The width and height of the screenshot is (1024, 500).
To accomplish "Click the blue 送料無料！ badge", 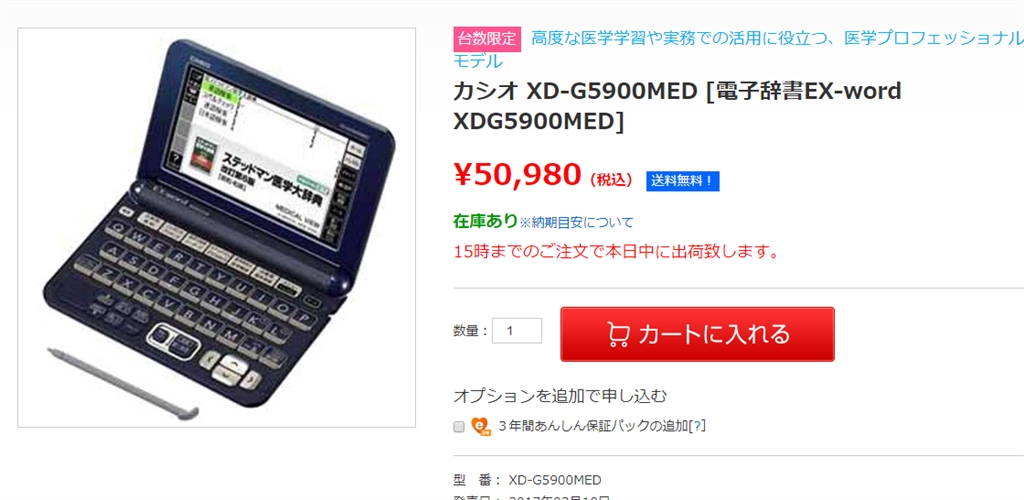I will click(682, 181).
